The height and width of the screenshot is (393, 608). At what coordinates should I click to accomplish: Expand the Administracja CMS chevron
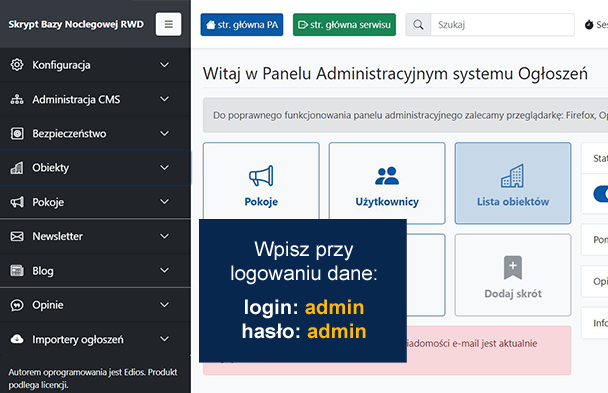165,99
